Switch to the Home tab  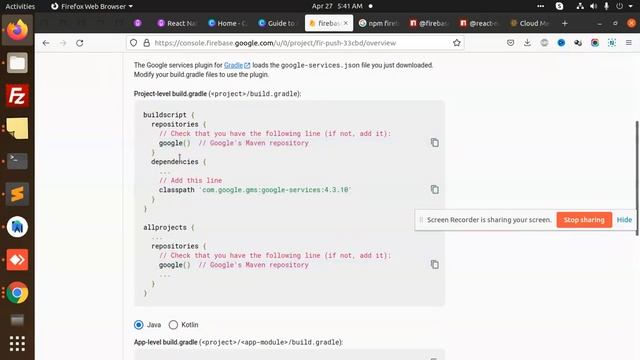click(x=228, y=24)
